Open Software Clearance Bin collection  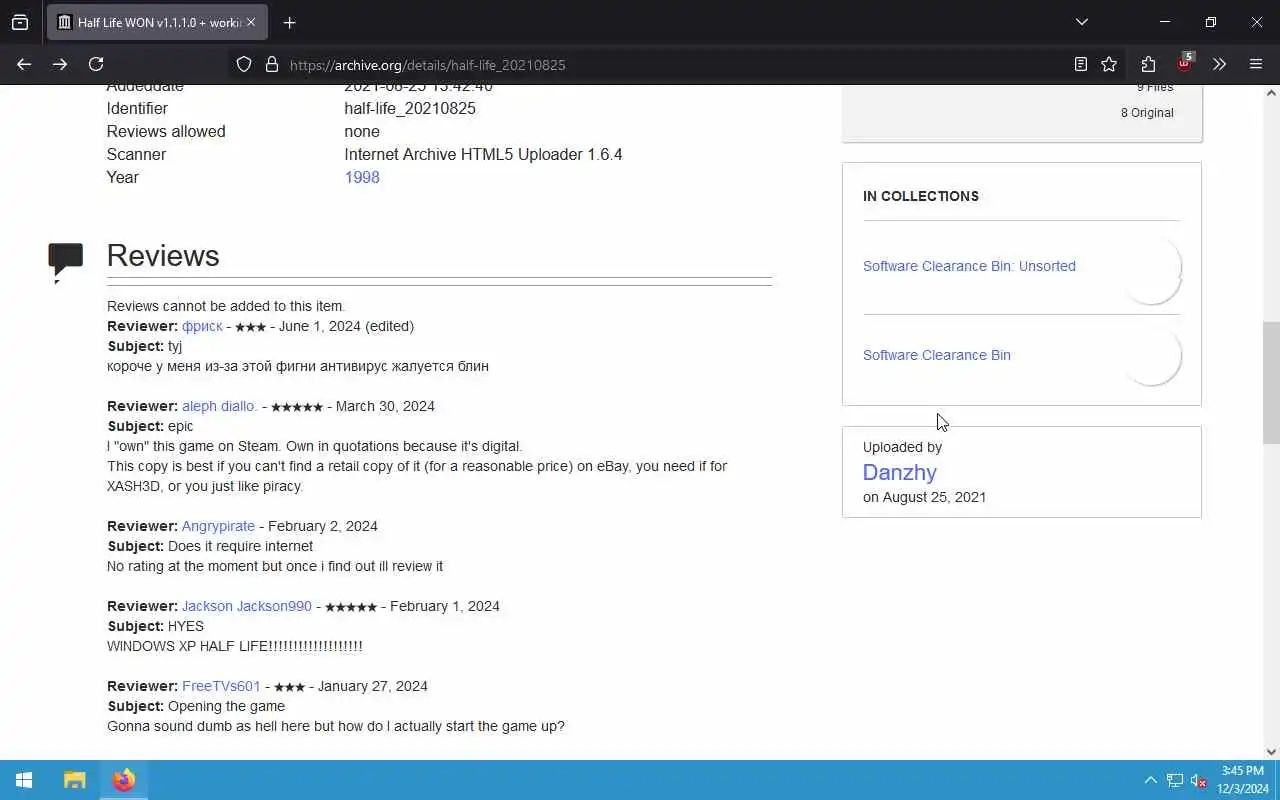coord(937,355)
